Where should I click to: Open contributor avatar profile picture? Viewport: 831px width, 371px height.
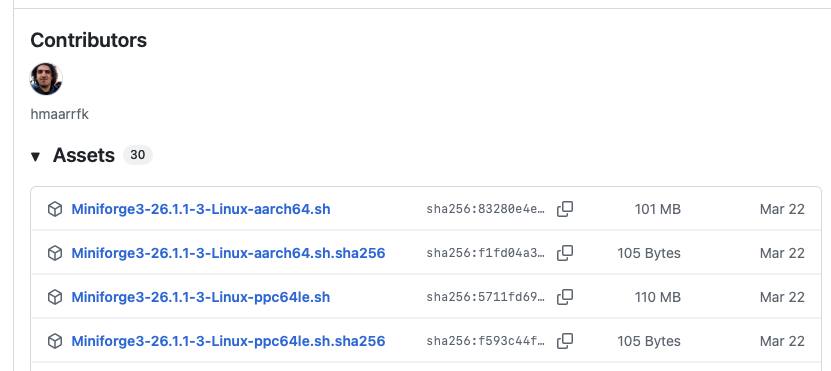click(46, 79)
